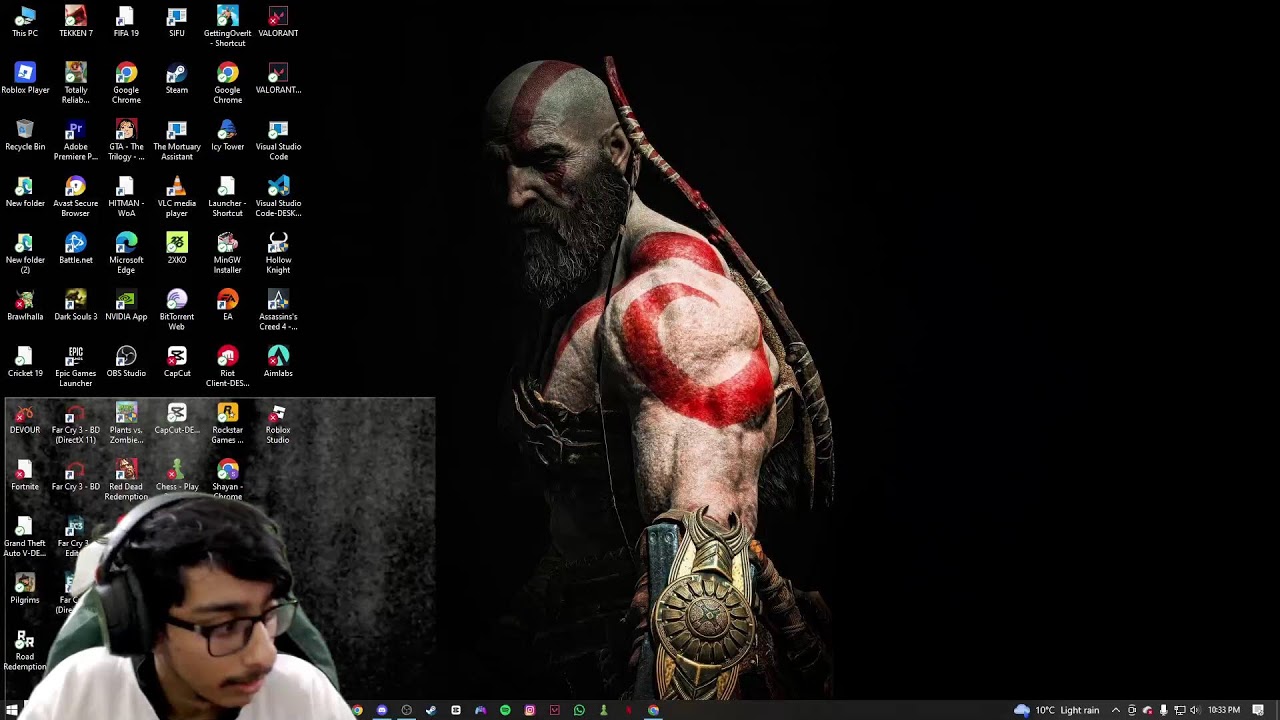The image size is (1280, 720).
Task: Select the CapCut-DE shortcut icon
Action: 177,419
